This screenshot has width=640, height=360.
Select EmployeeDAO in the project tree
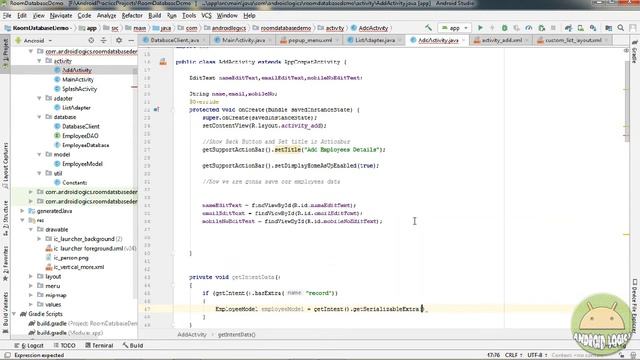80,136
